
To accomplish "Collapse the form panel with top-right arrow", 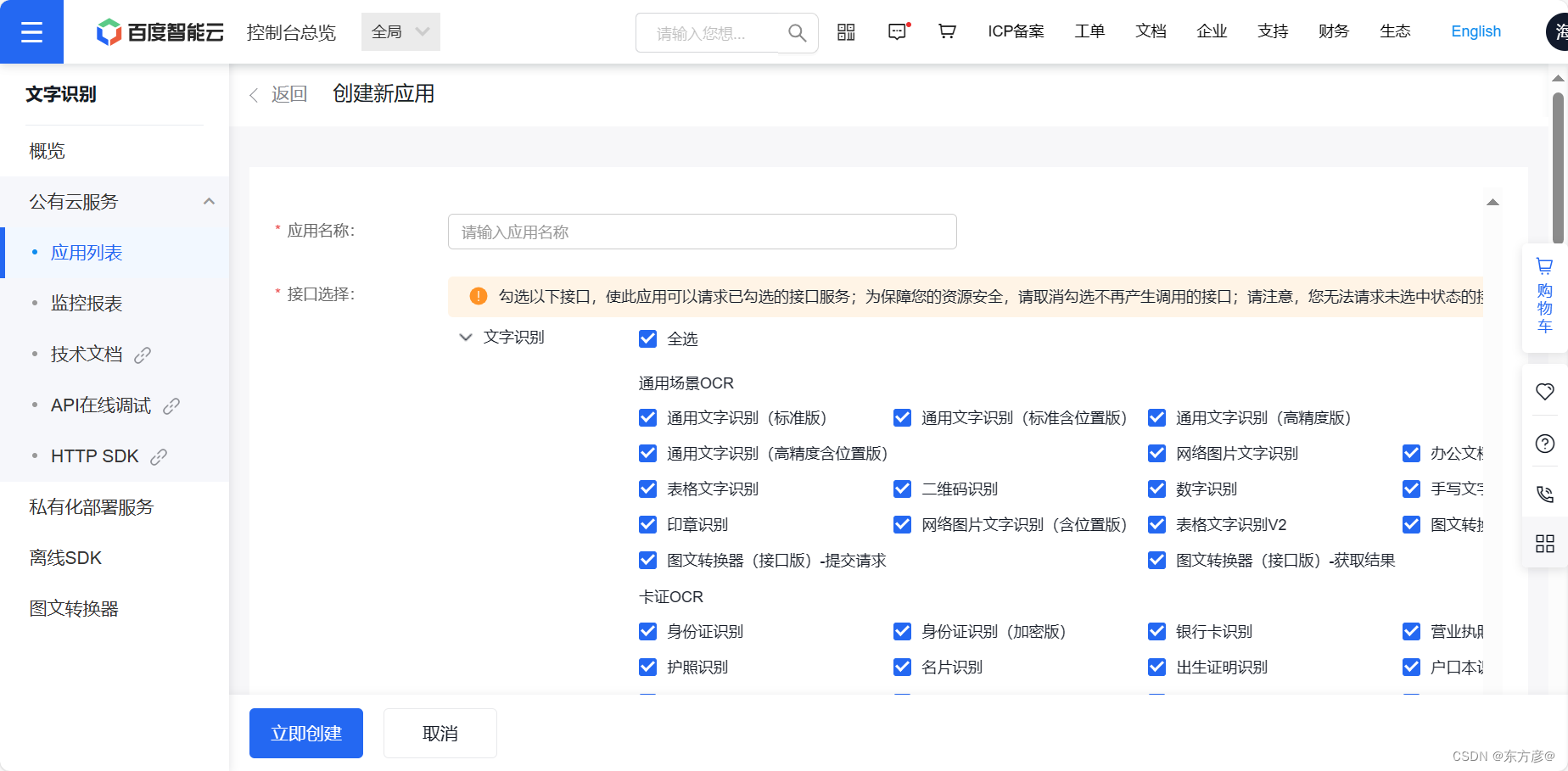I will point(1492,202).
